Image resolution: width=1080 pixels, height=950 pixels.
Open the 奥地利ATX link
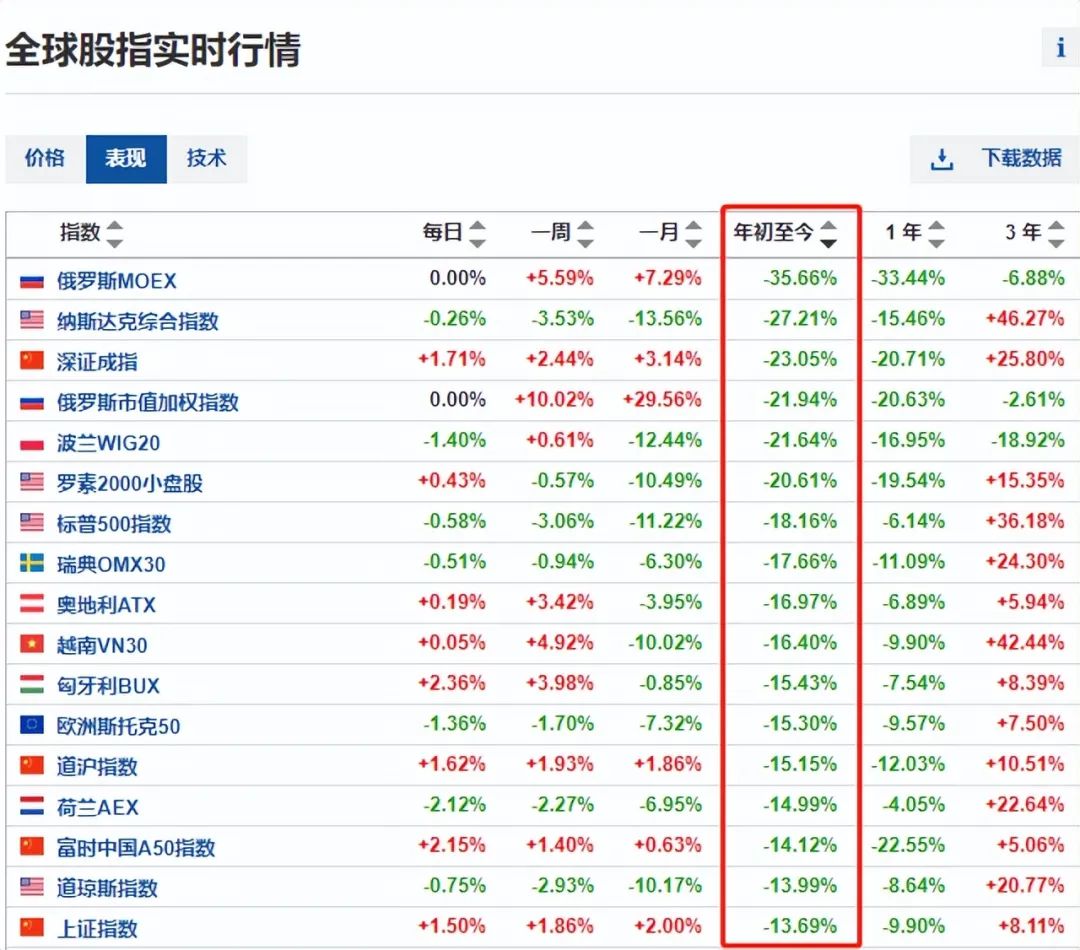pyautogui.click(x=106, y=605)
